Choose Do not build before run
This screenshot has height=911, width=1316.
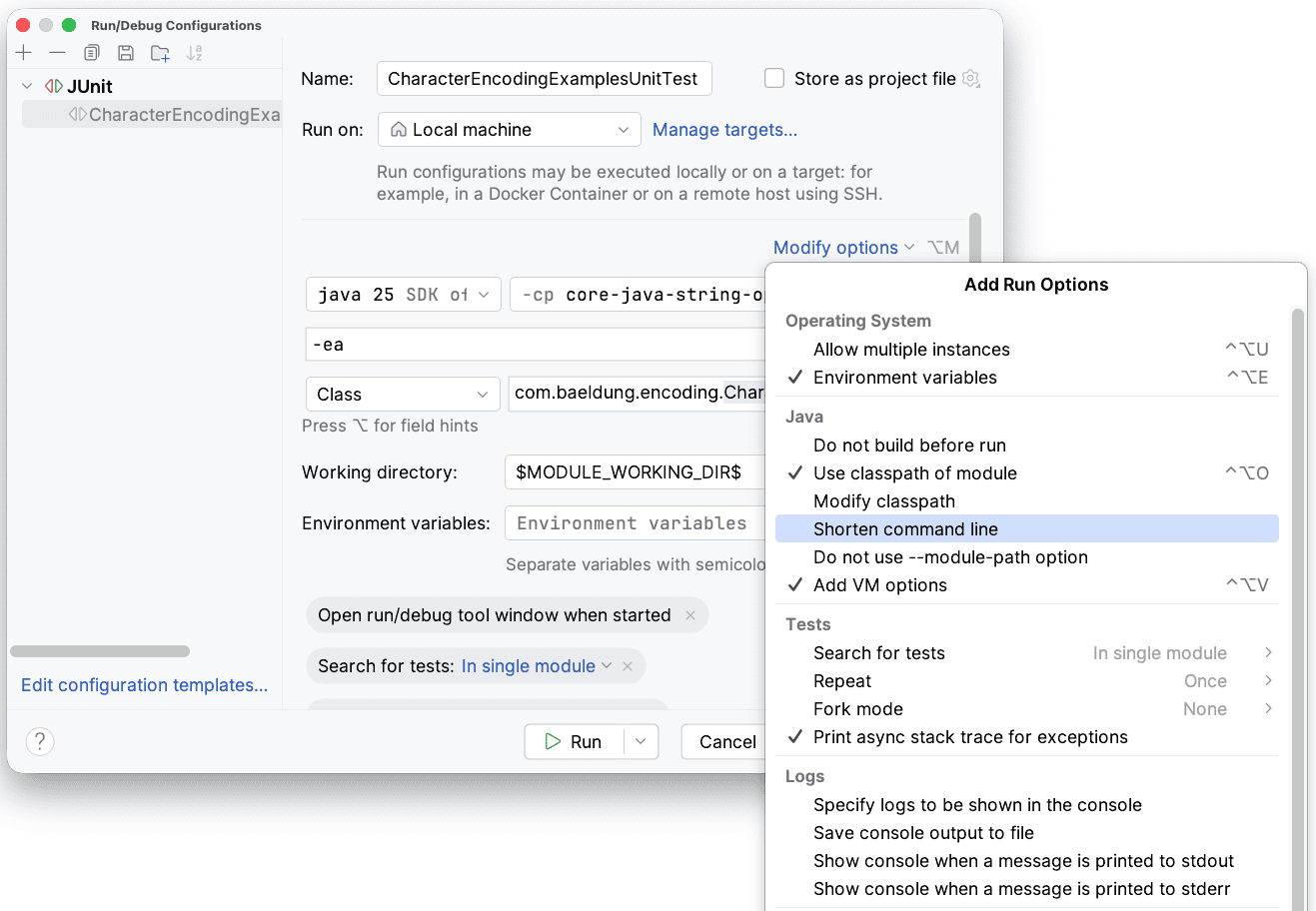coord(909,446)
